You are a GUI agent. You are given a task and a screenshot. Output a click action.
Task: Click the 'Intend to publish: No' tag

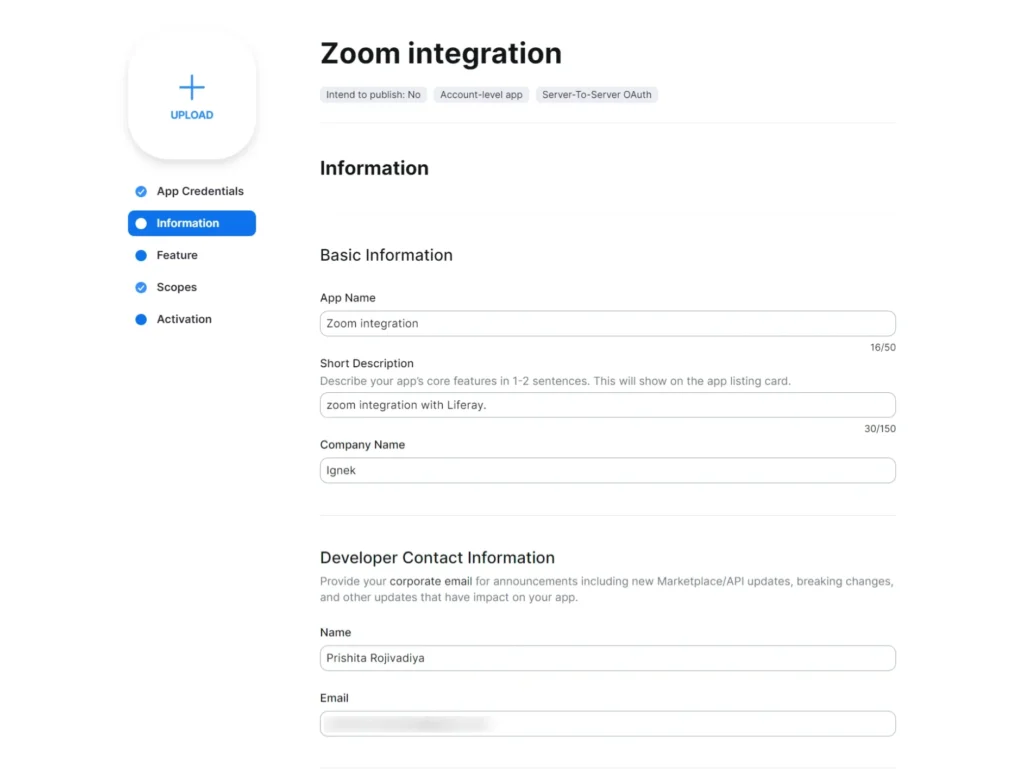(x=374, y=95)
